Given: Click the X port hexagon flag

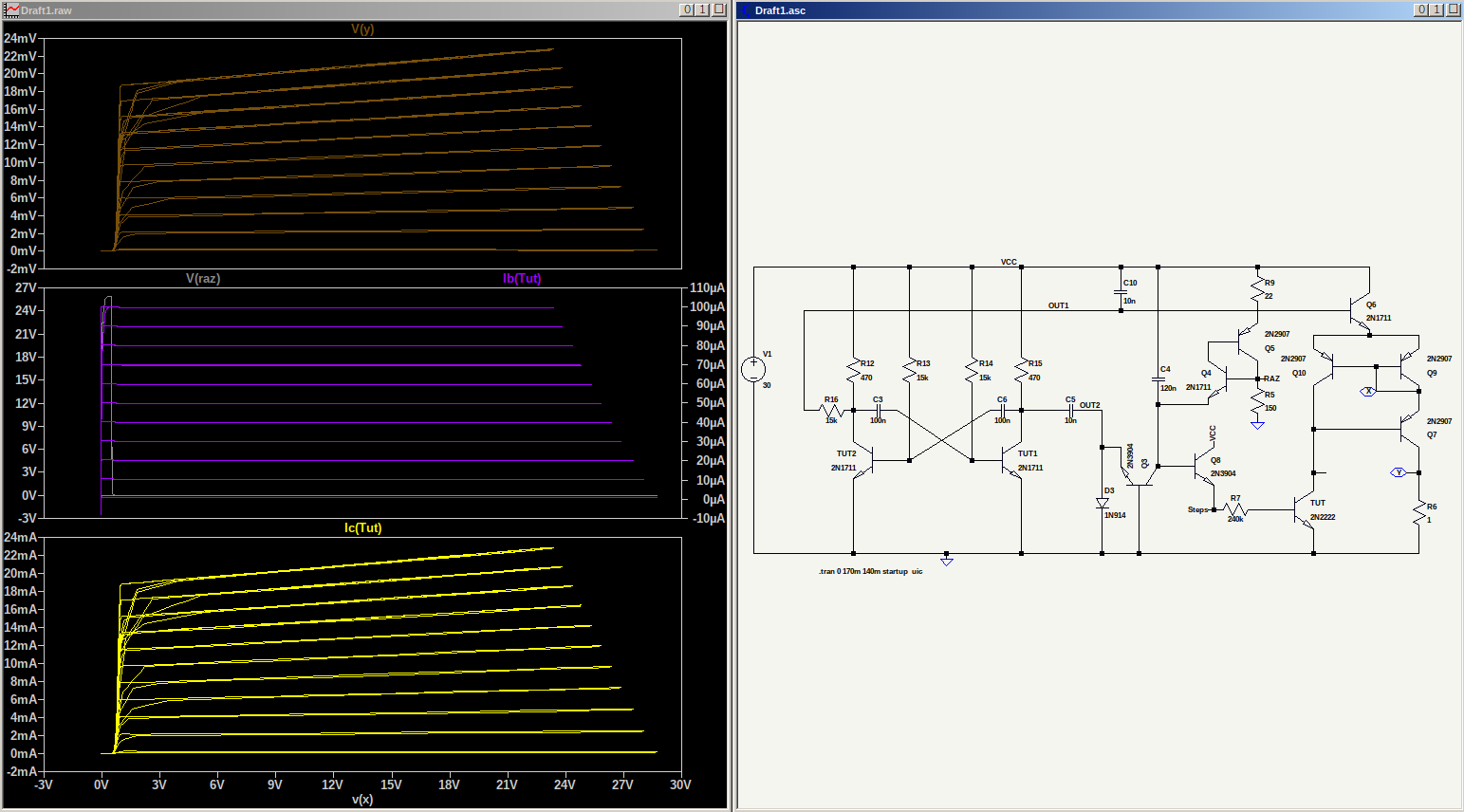Looking at the screenshot, I should click(x=1368, y=391).
